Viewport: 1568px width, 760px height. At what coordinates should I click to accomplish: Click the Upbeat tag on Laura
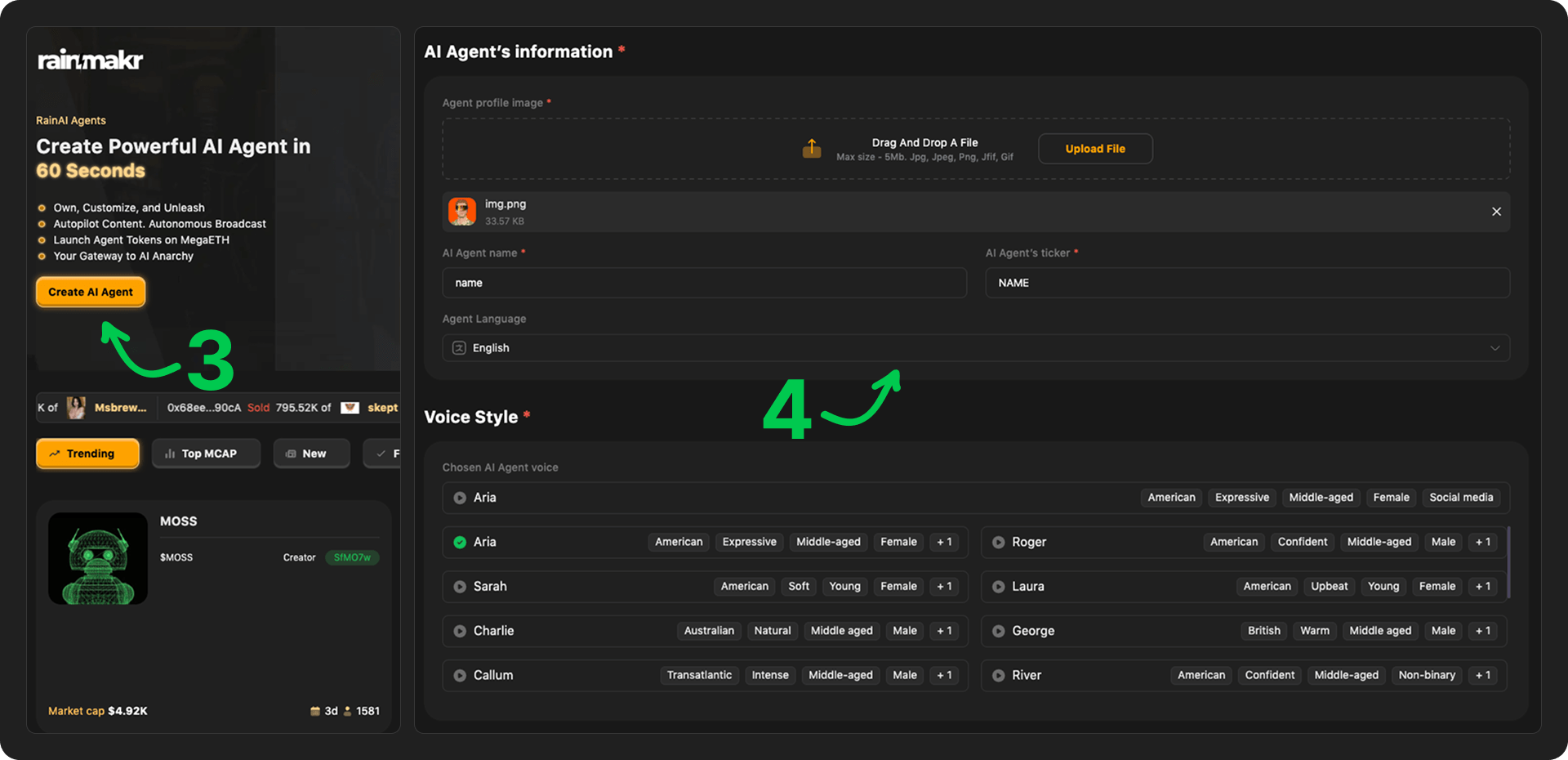(x=1330, y=586)
